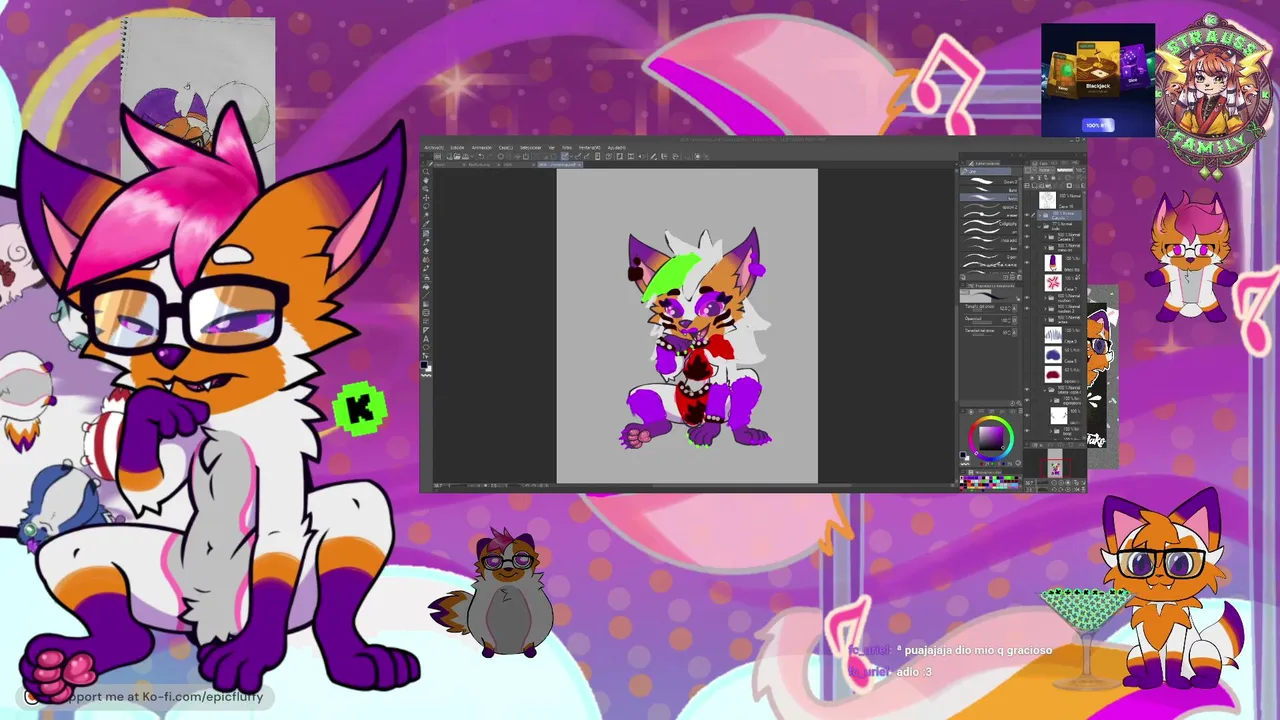This screenshot has height=720, width=1280.
Task: Select the Zoom magnifier tool
Action: [x=426, y=173]
